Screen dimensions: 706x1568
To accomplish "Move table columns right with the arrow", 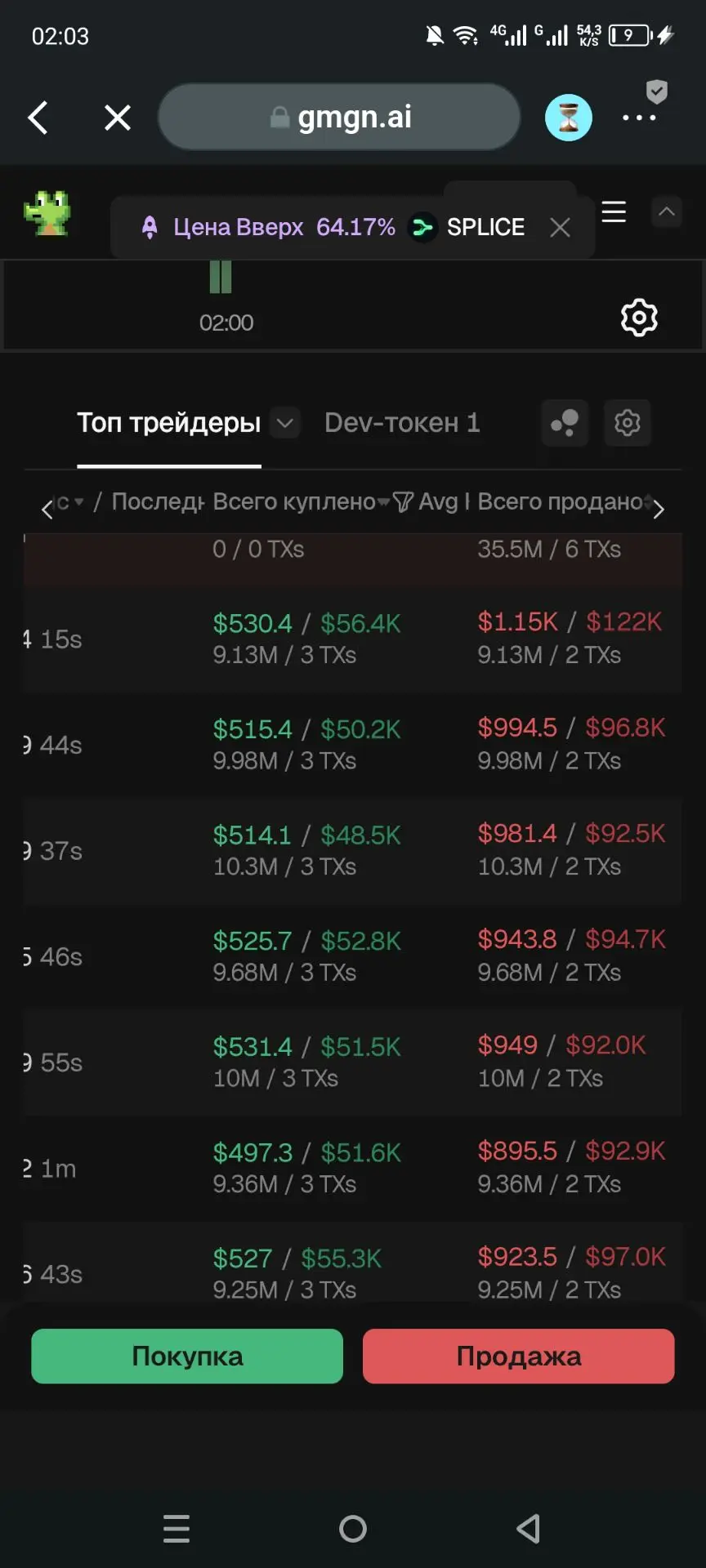I will [x=659, y=510].
